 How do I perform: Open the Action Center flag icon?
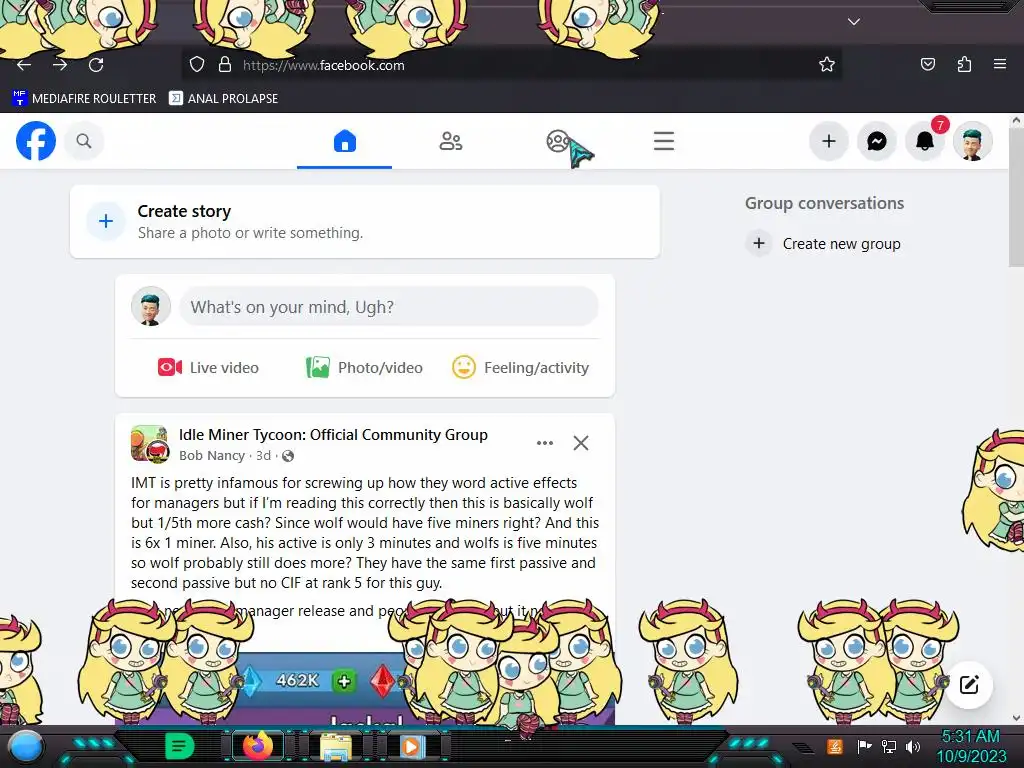coord(864,746)
